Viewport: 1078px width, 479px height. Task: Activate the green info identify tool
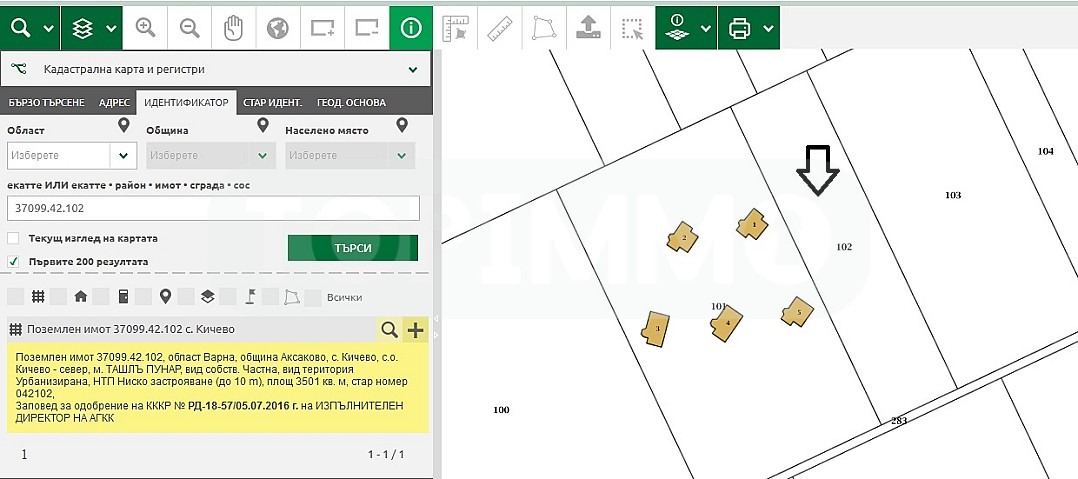411,28
